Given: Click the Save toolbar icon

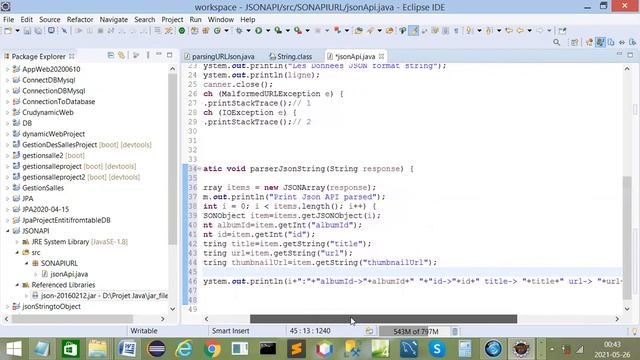Looking at the screenshot, I should click(x=27, y=31).
